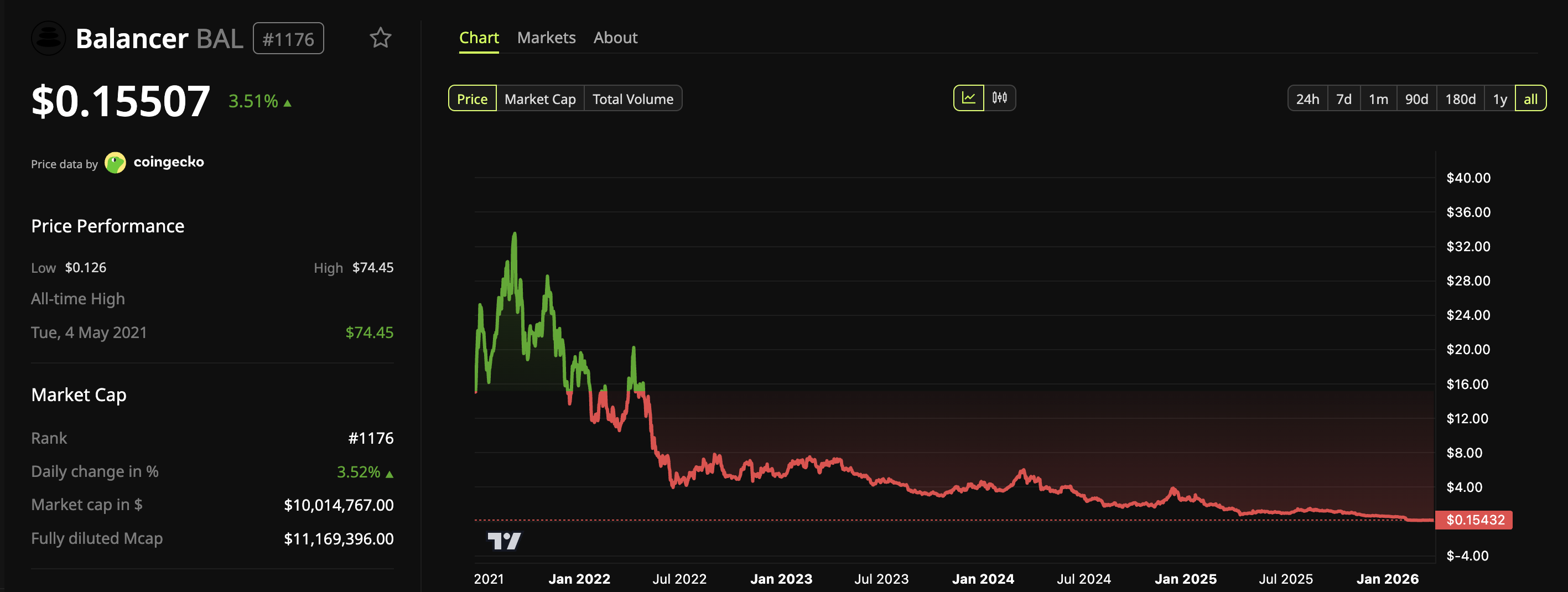Screen dimensions: 1568x592
Task: Click the #1176 rank badge
Action: [288, 39]
